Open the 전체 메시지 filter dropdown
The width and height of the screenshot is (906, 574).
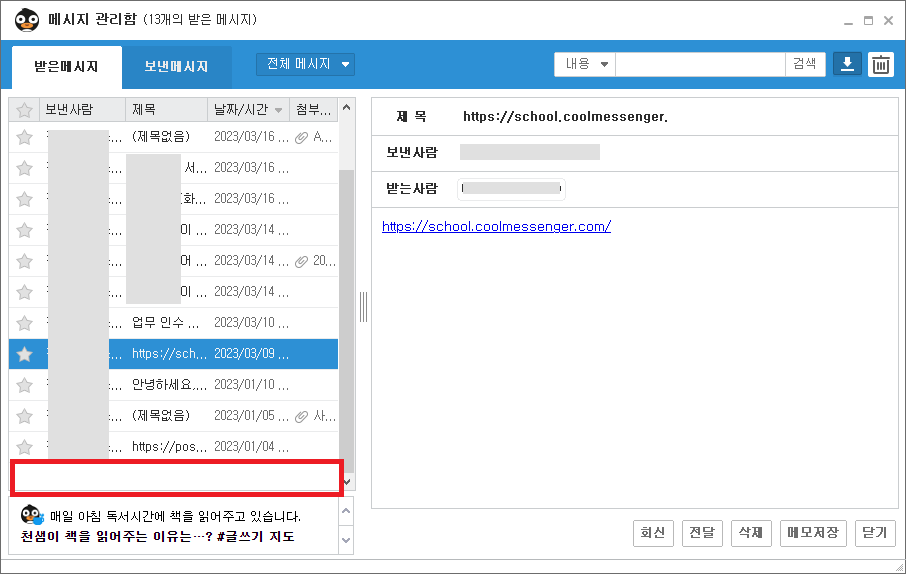click(x=305, y=64)
